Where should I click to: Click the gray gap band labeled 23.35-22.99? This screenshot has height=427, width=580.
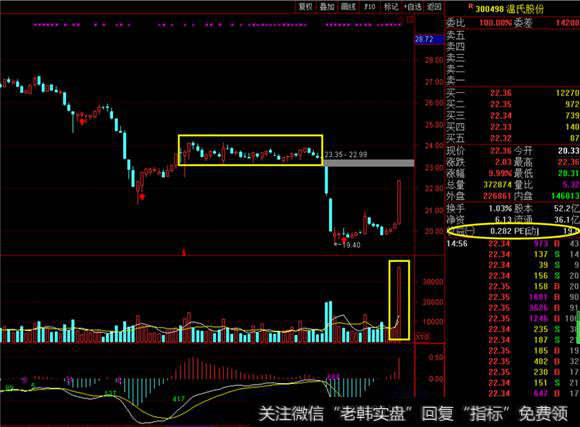pyautogui.click(x=369, y=163)
